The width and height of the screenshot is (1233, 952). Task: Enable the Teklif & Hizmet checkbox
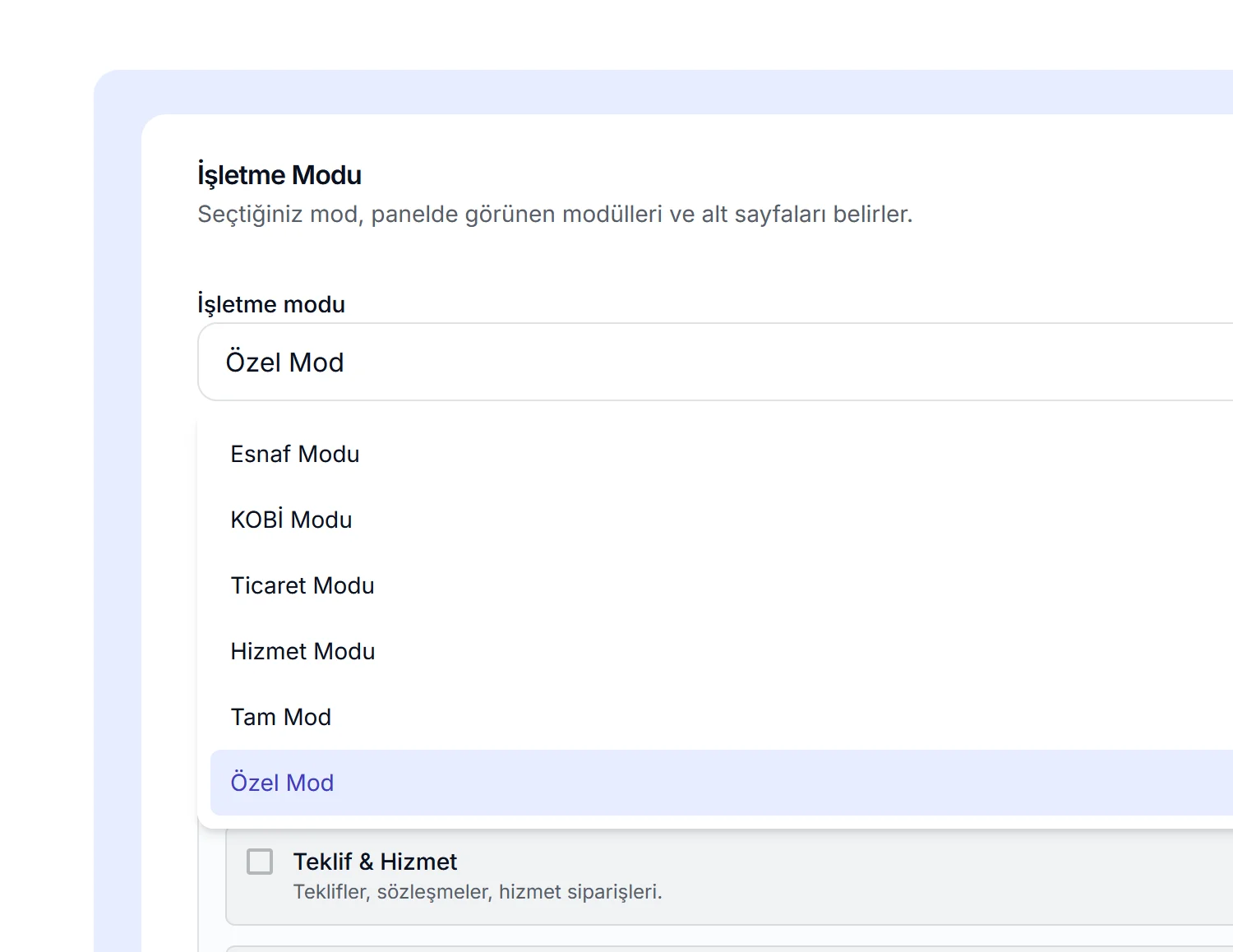[x=260, y=862]
